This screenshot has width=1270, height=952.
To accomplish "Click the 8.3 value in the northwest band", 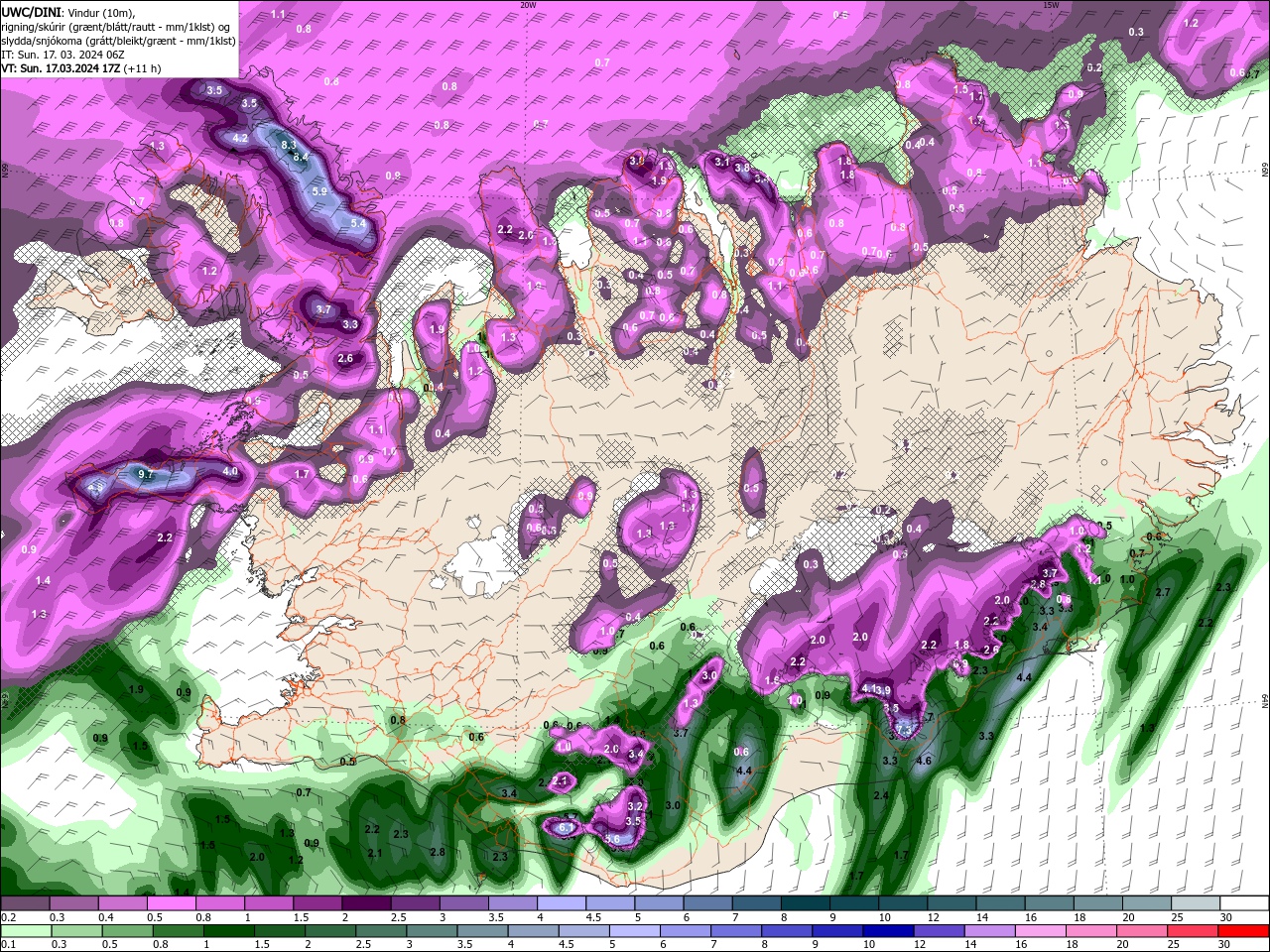I will pyautogui.click(x=289, y=145).
